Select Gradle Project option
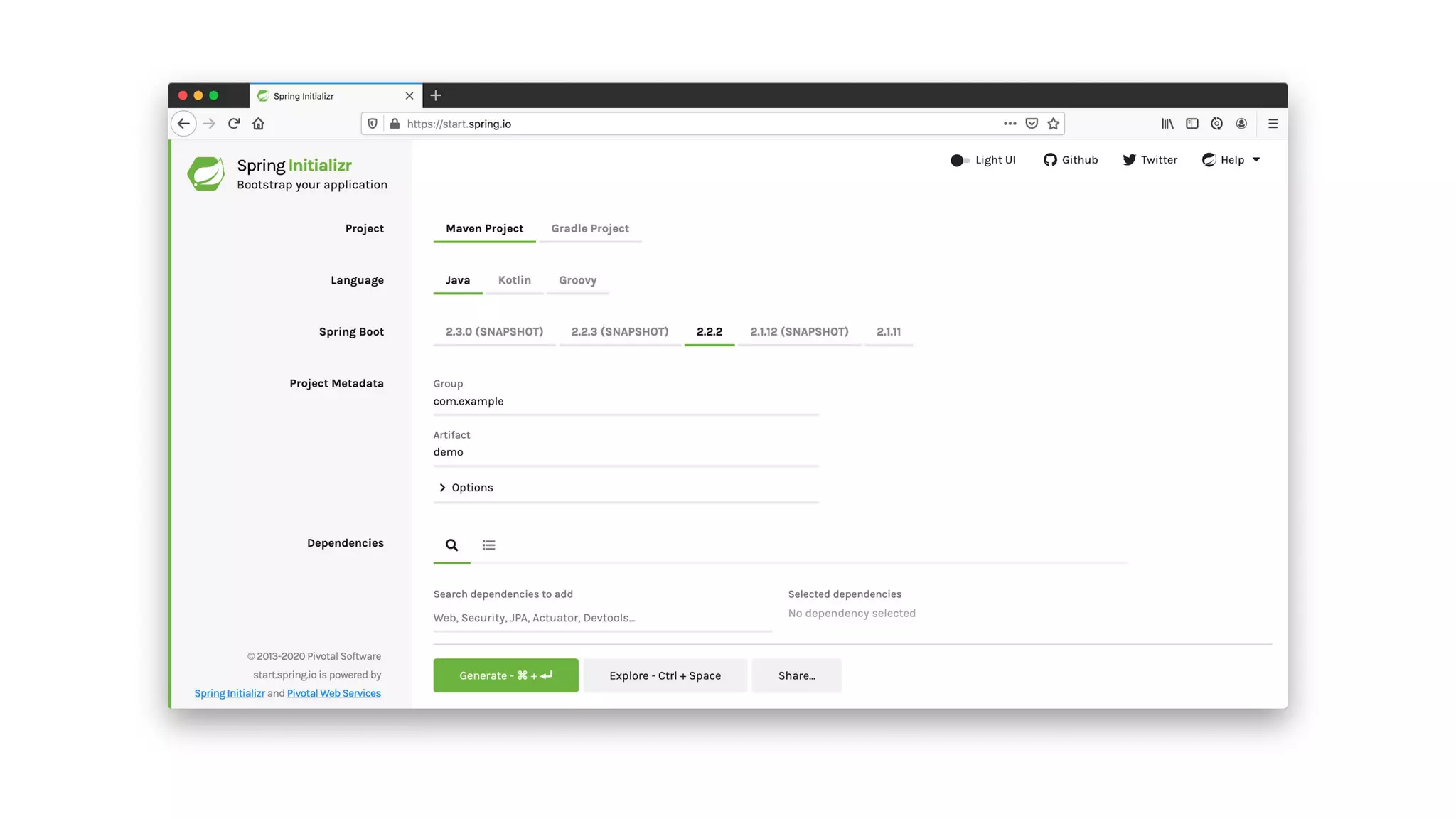 point(589,229)
